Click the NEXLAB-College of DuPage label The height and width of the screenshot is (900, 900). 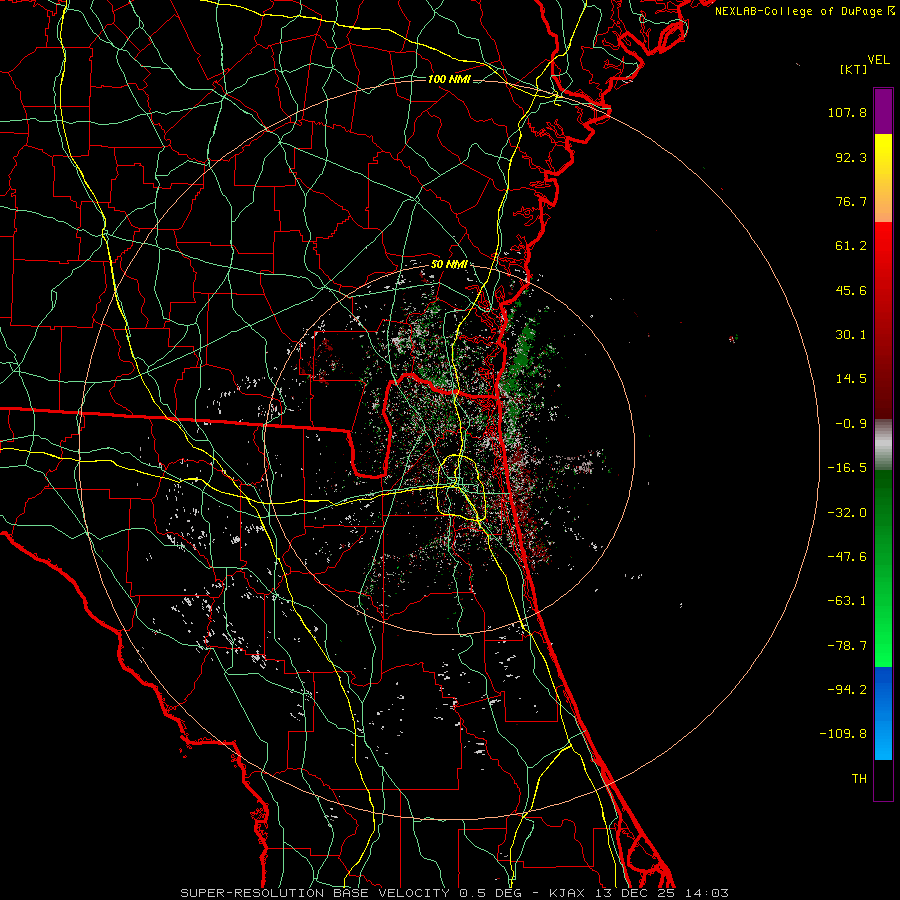coord(805,11)
